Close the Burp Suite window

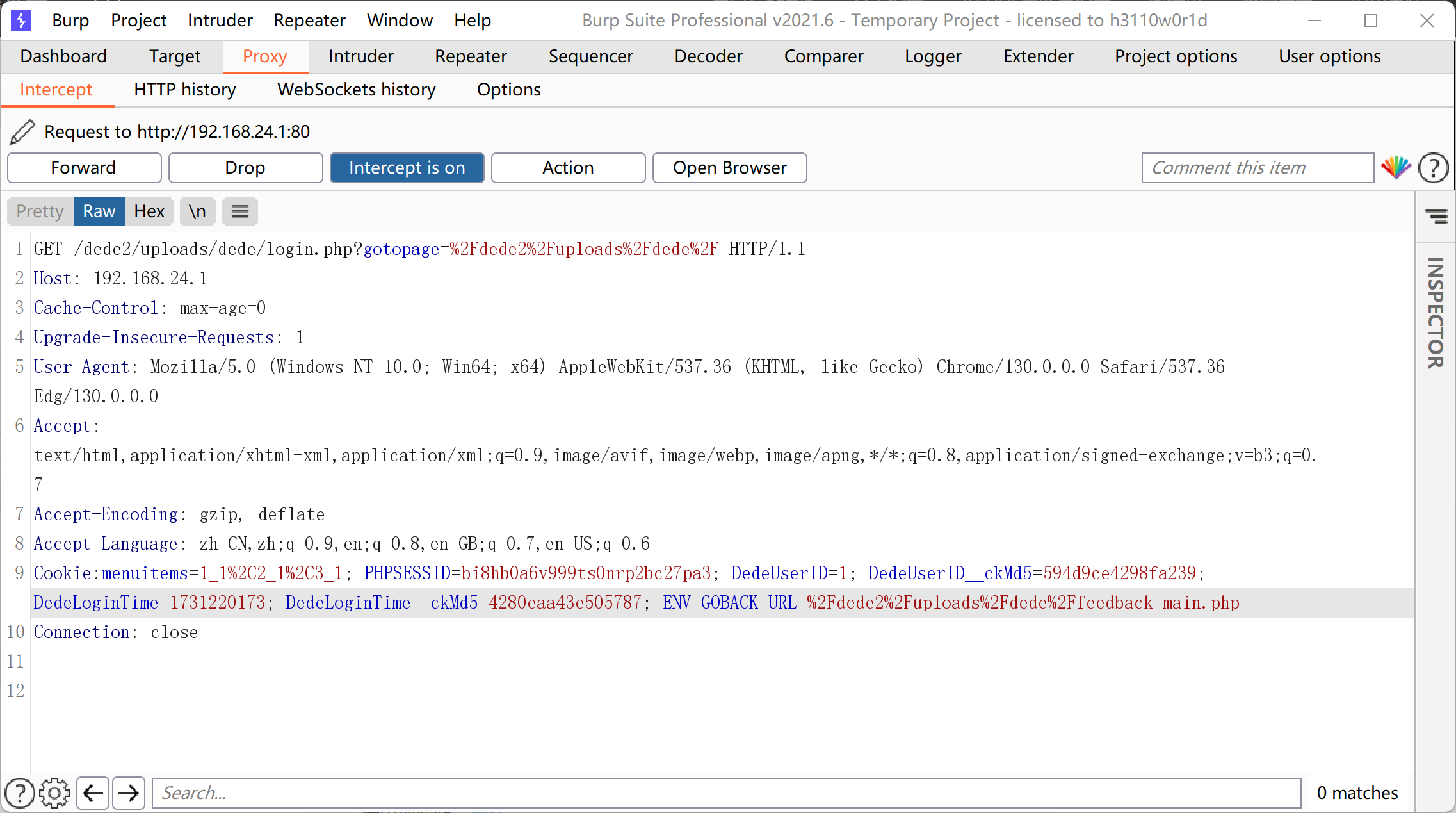(1427, 21)
